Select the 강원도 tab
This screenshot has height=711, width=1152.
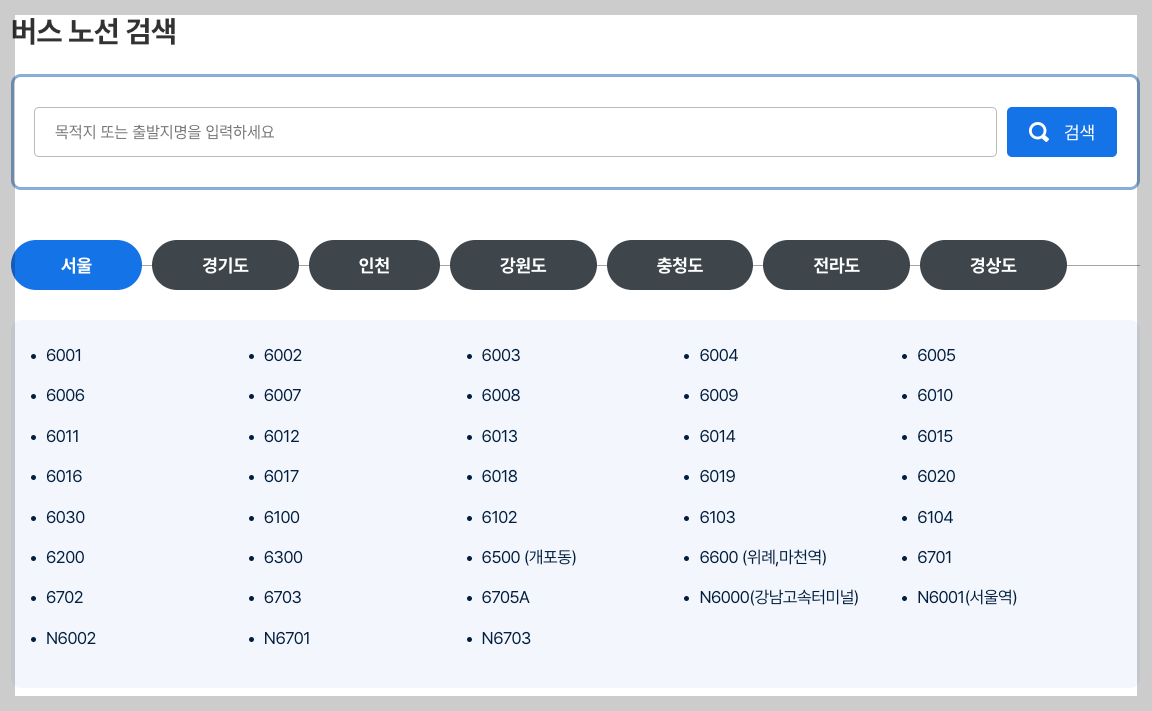(x=523, y=264)
